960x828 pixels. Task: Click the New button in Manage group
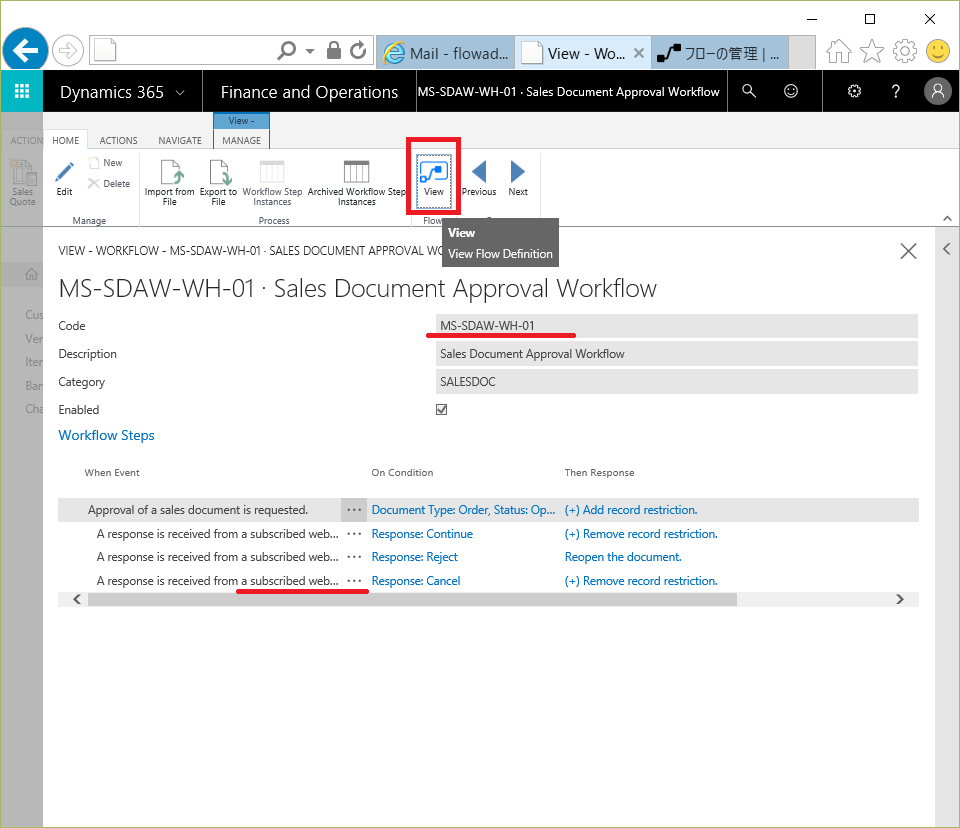click(106, 163)
